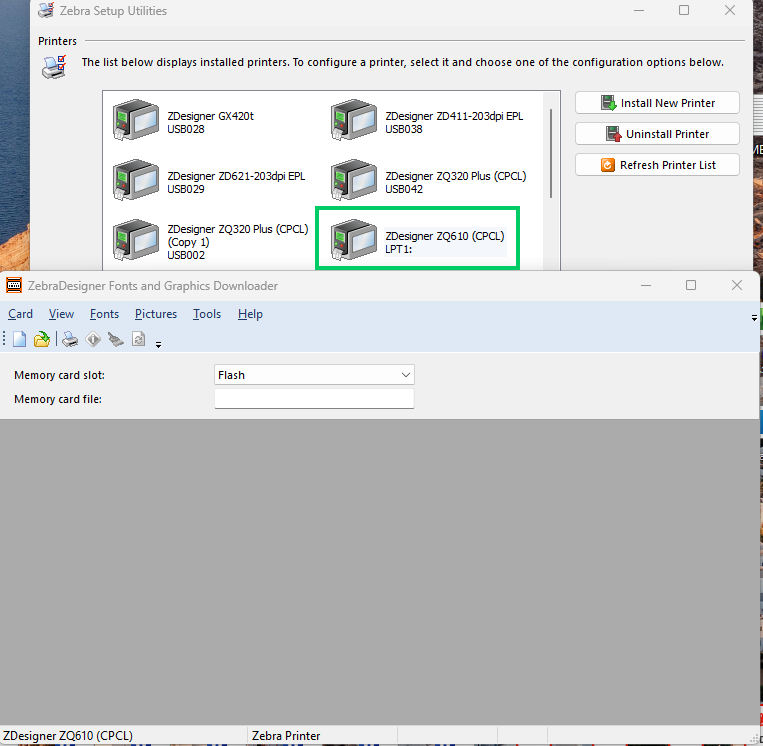Expand the menu bar overflow arrow

(x=754, y=318)
